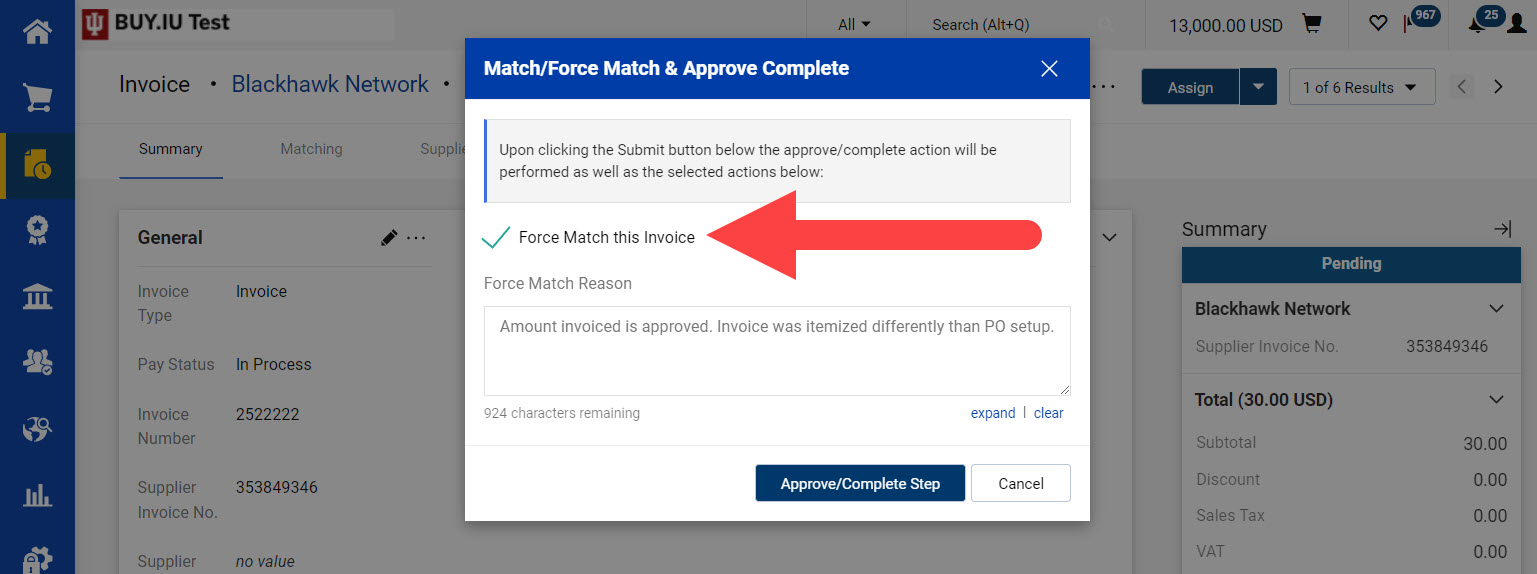Switch to the Matching tab
Image resolution: width=1537 pixels, height=574 pixels.
click(311, 149)
